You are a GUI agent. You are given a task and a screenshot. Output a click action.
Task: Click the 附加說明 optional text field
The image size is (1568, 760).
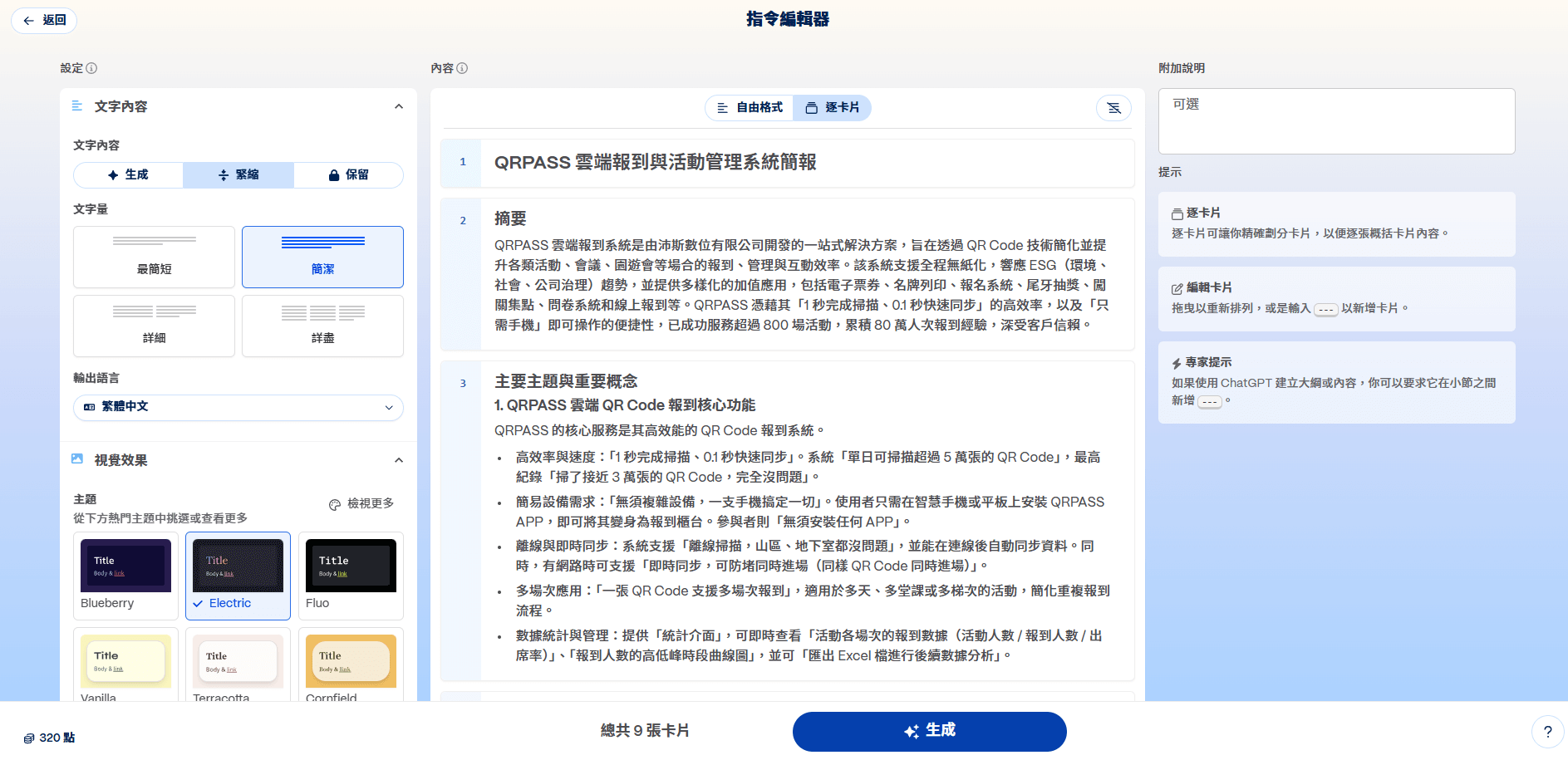point(1336,121)
